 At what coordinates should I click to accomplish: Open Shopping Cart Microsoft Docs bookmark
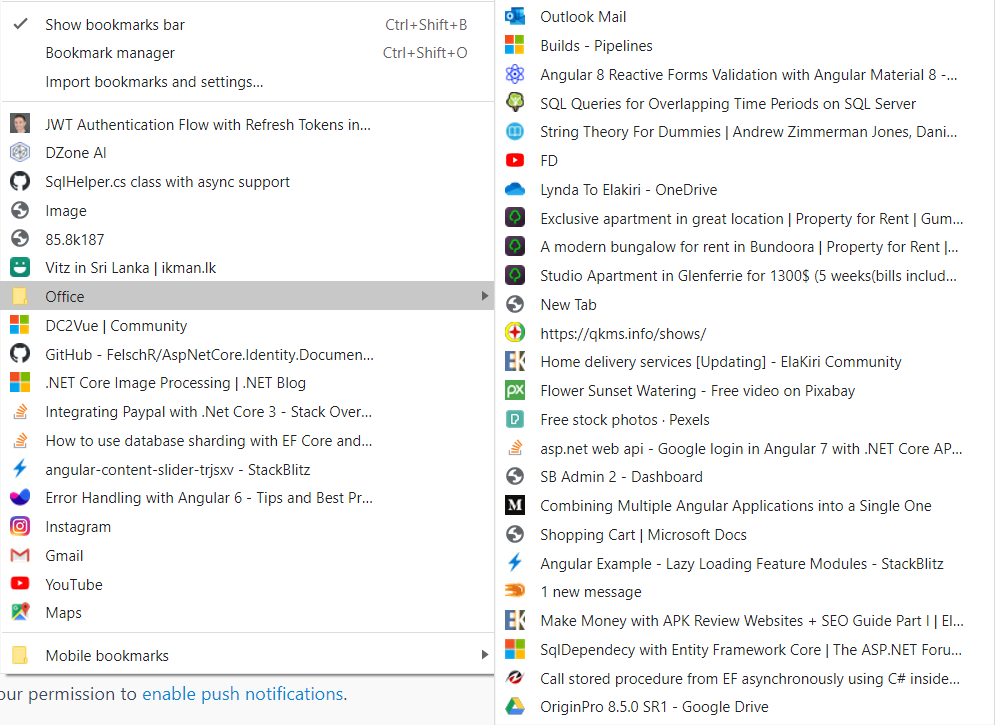click(x=745, y=534)
